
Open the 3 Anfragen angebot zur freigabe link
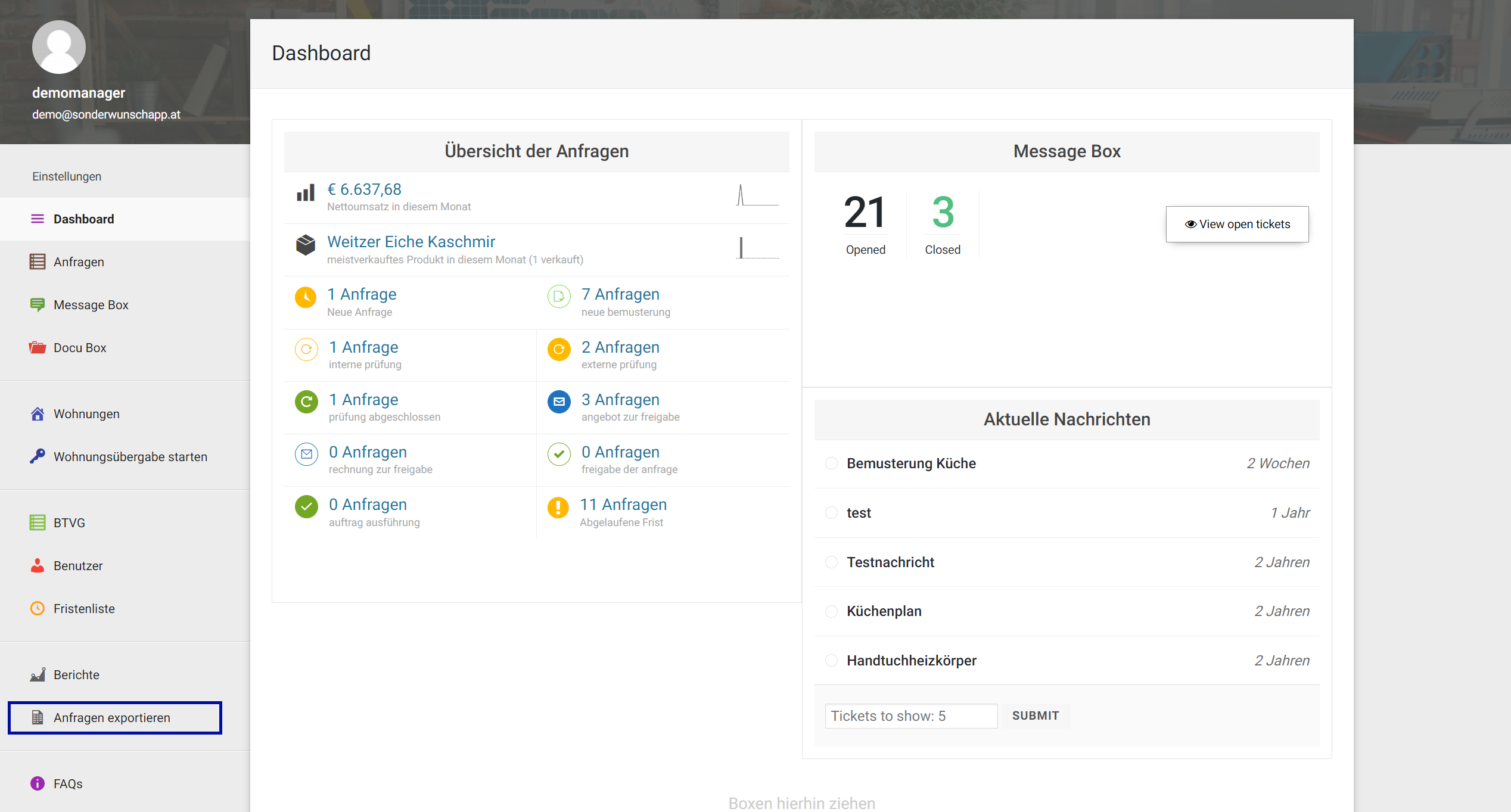click(x=620, y=400)
